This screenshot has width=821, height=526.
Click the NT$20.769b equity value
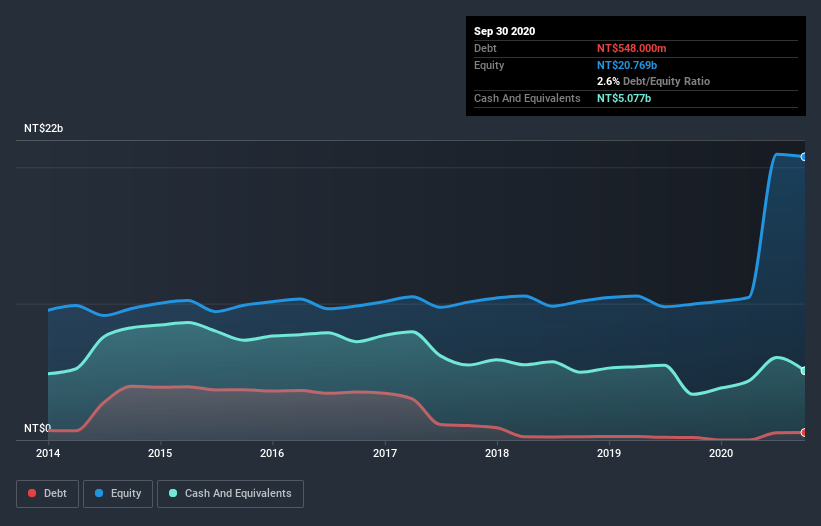point(627,65)
